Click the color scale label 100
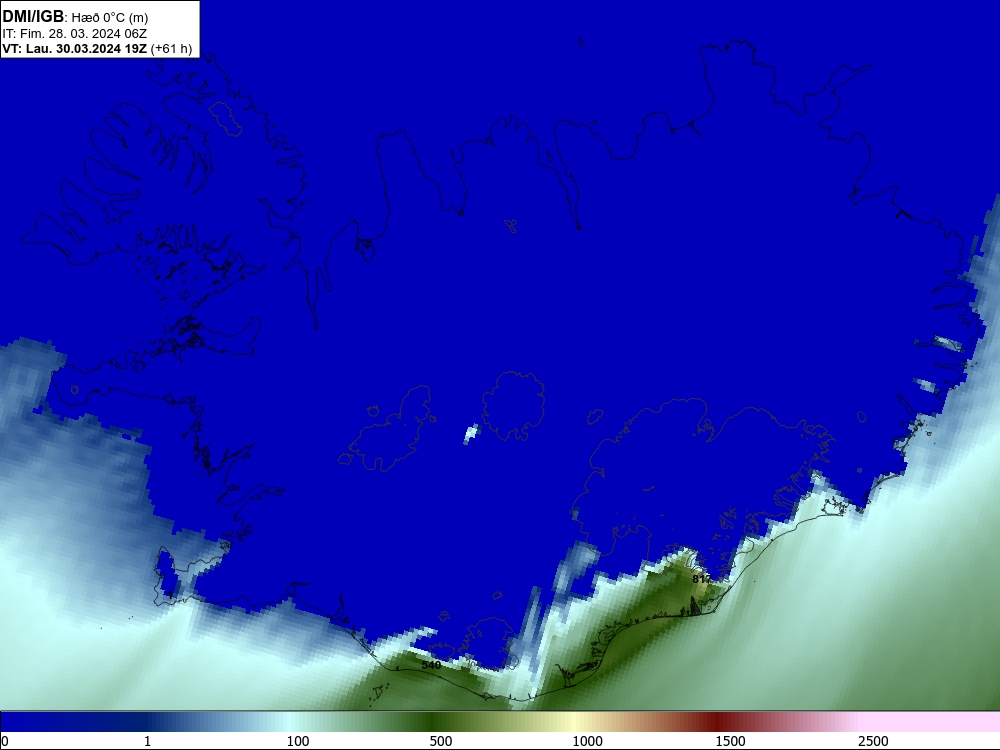 [298, 741]
